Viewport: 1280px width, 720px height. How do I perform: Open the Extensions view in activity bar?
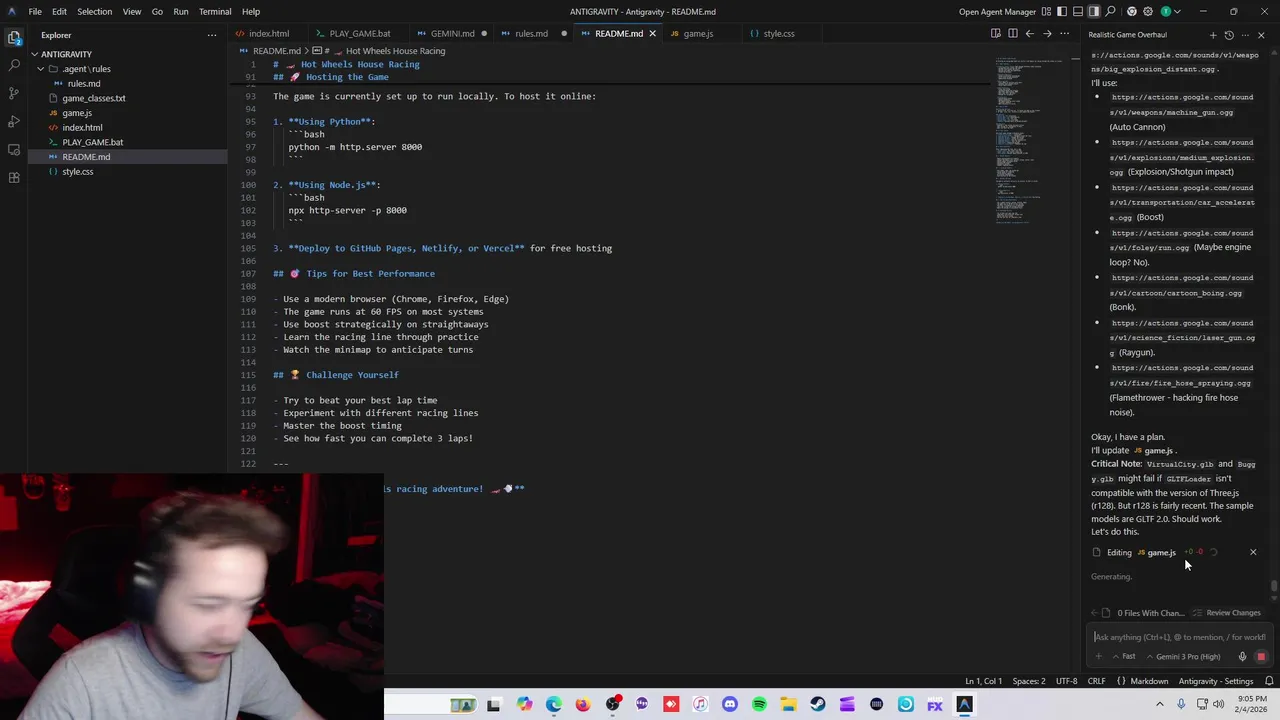coord(14,177)
